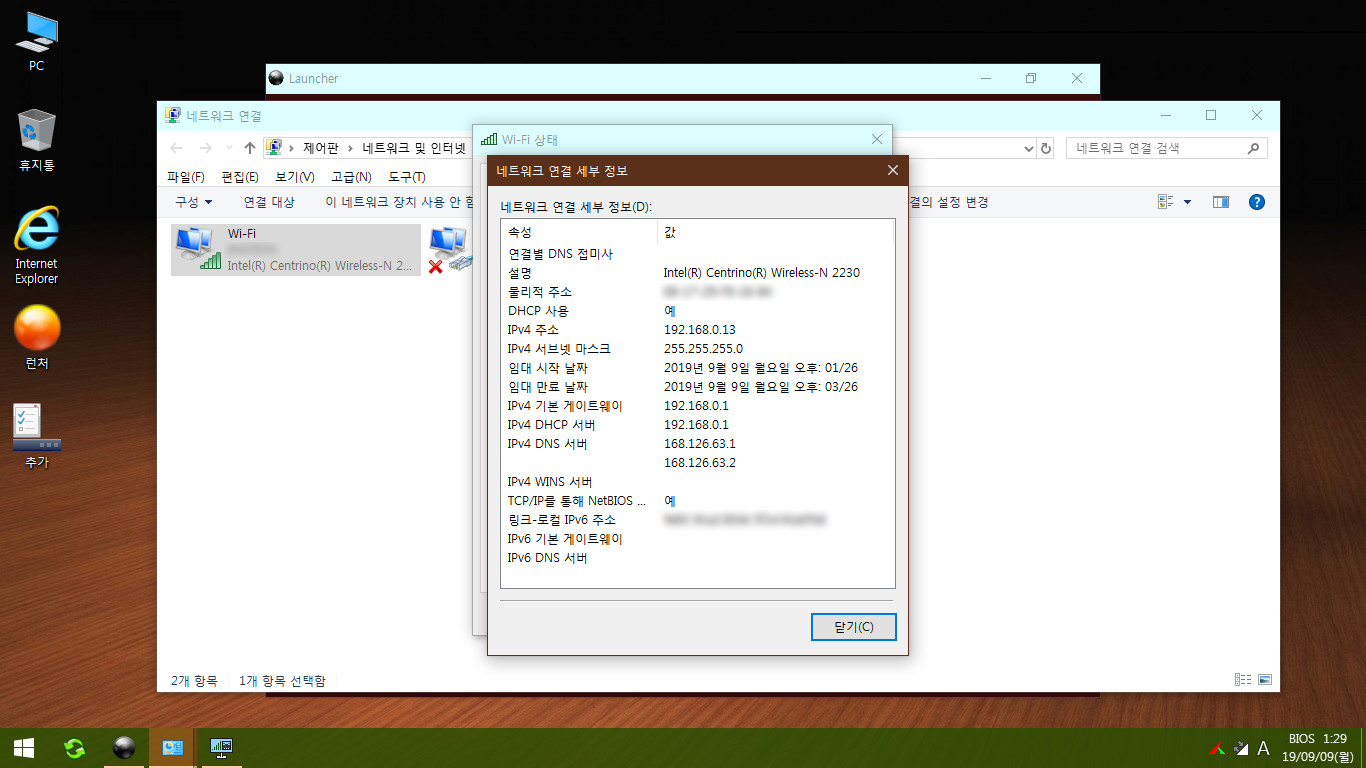The width and height of the screenshot is (1366, 768).
Task: Open the Windows Start button
Action: coord(24,747)
